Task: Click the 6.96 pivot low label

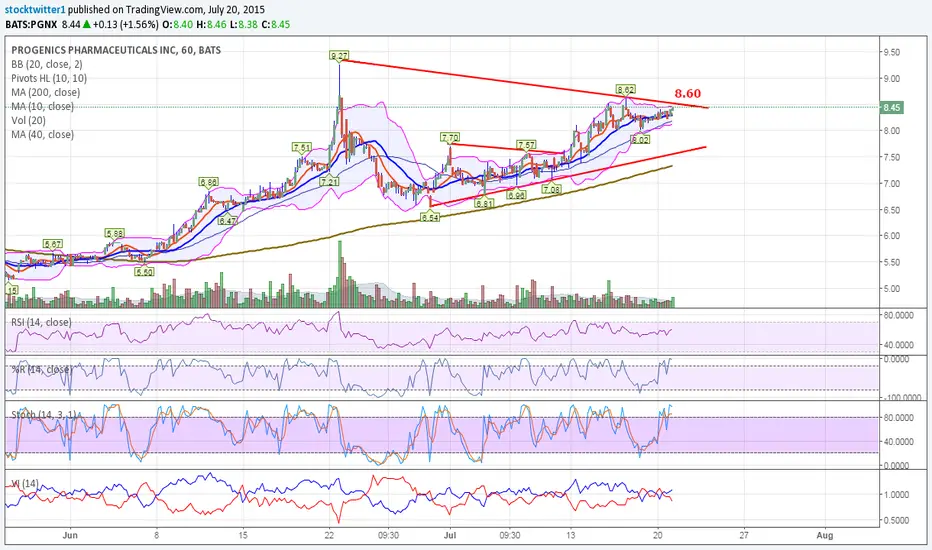Action: pyautogui.click(x=516, y=196)
